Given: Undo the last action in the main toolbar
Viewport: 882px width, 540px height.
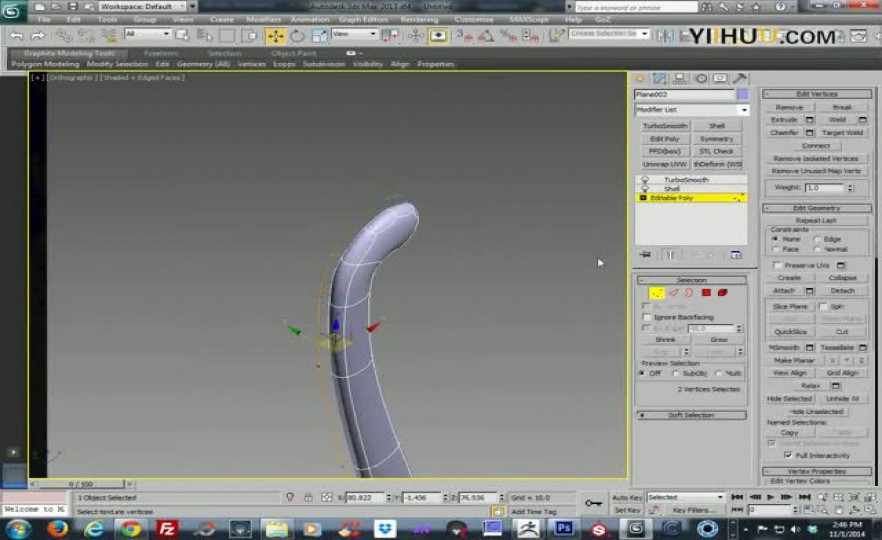Looking at the screenshot, I should click(x=17, y=36).
